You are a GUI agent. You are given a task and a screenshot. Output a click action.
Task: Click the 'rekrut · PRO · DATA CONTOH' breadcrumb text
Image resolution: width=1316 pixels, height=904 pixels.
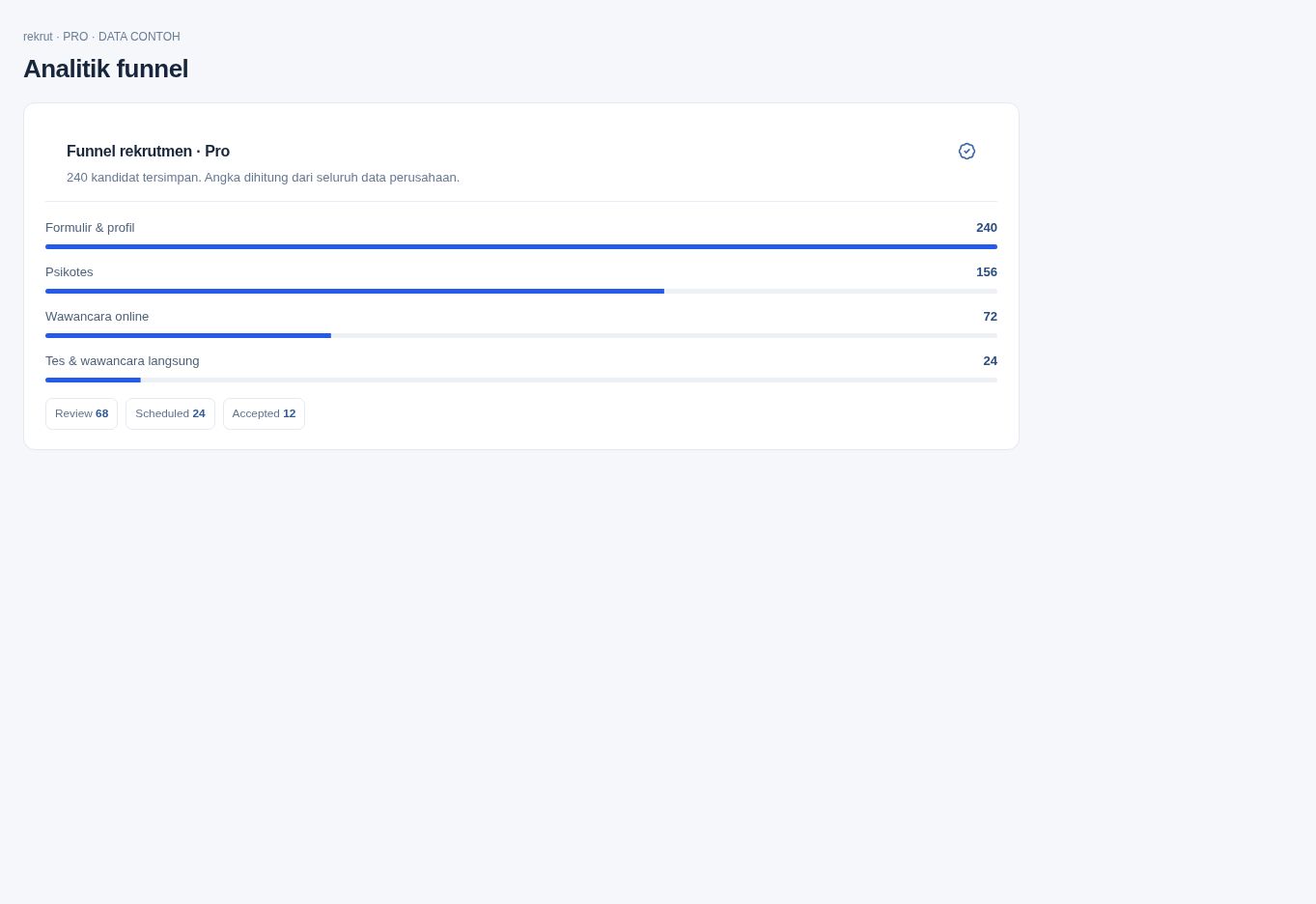(101, 37)
